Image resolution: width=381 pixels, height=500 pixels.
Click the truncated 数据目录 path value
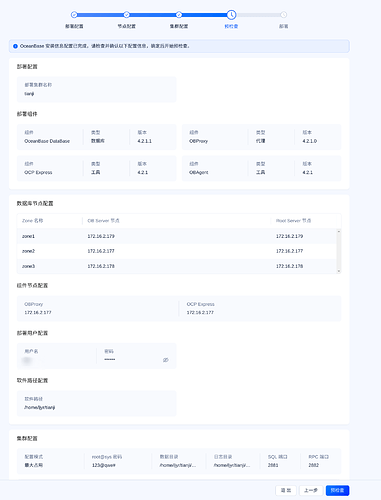click(x=178, y=465)
